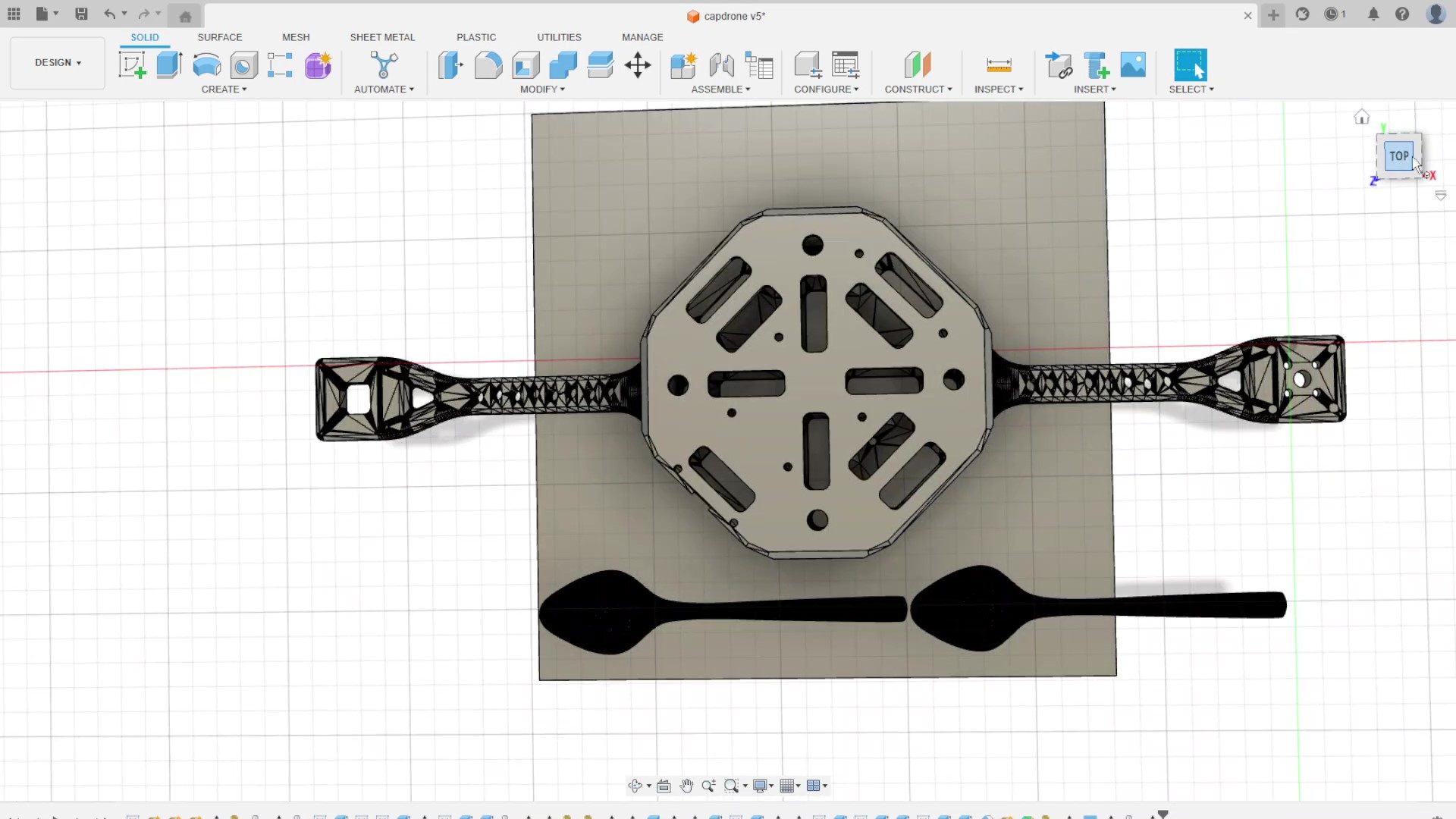Click the notifications bell icon
Screen dimensions: 1456x819
tap(1373, 14)
